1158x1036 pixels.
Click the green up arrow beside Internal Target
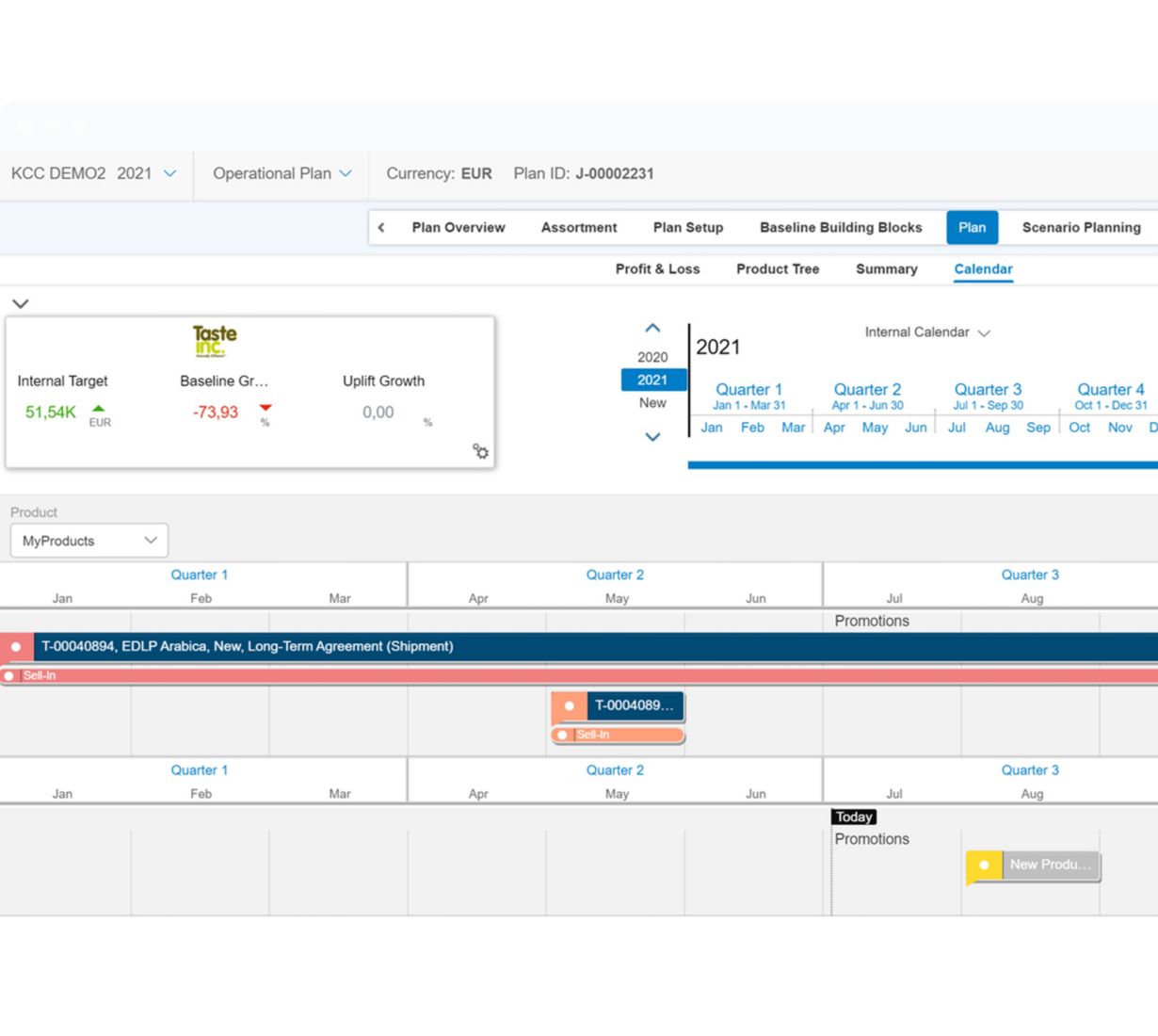pos(99,409)
